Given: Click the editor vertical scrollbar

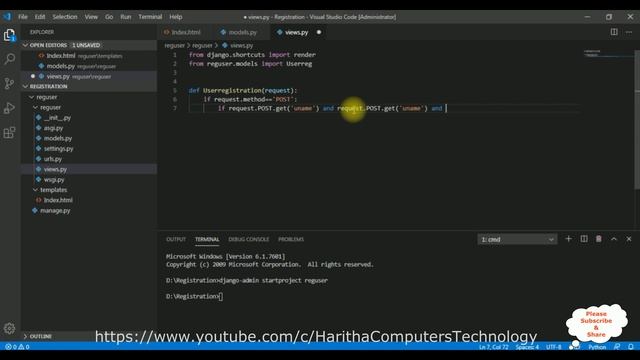Looking at the screenshot, I should click(637, 119).
